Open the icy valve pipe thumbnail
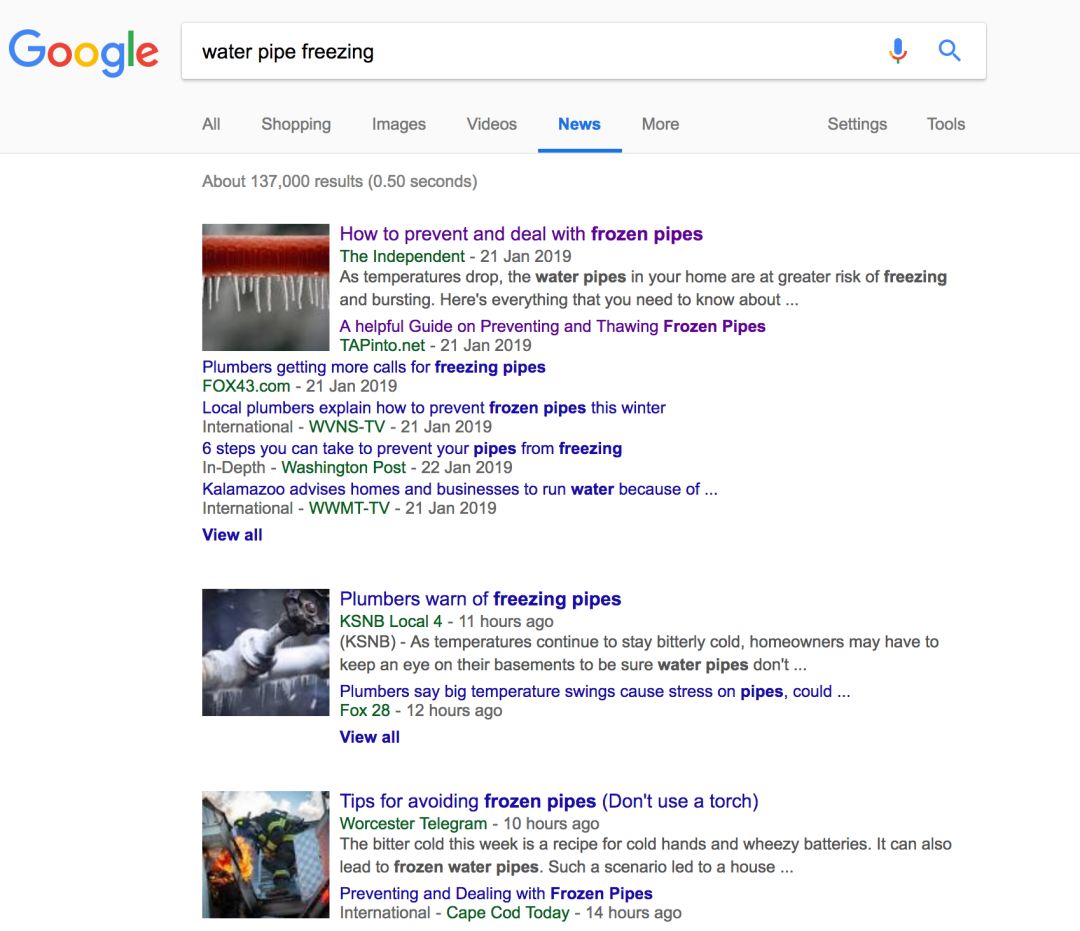 [x=265, y=652]
